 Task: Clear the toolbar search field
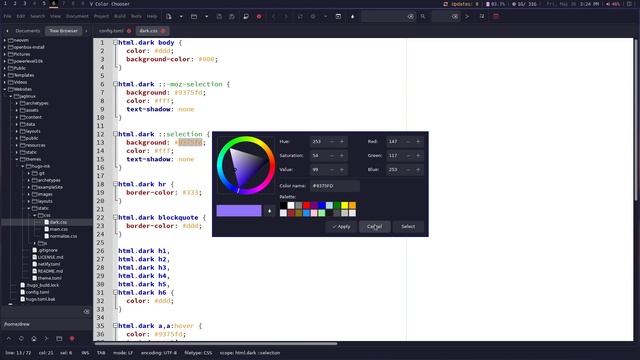(x=411, y=17)
